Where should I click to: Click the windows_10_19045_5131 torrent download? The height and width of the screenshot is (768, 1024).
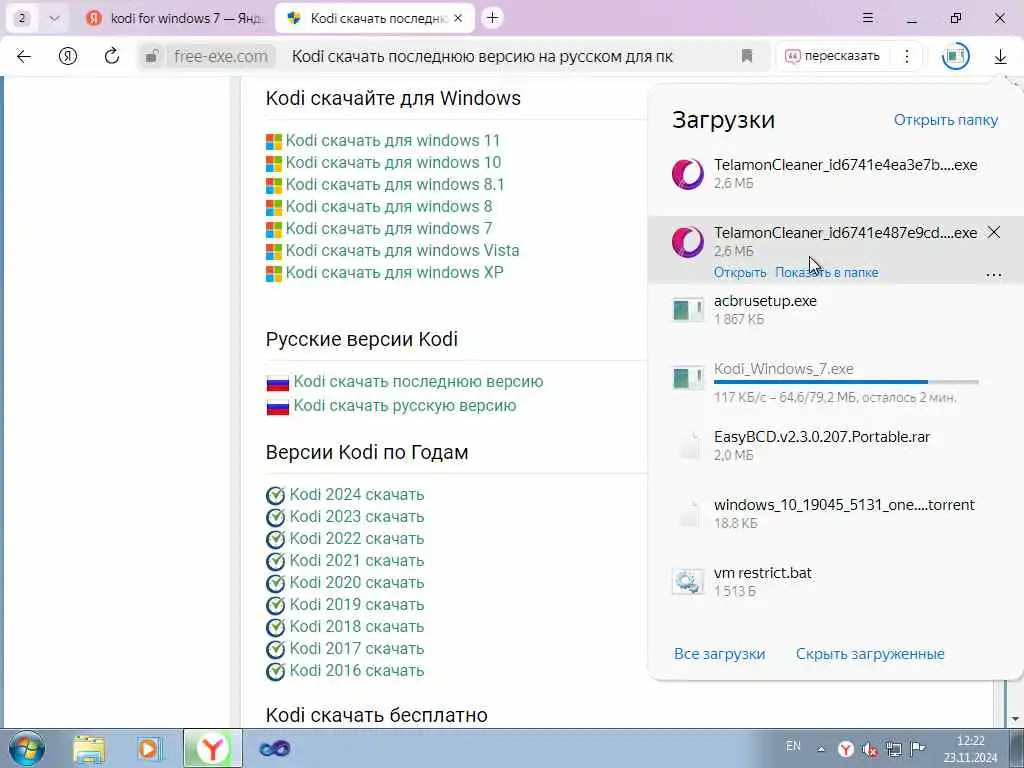point(836,513)
